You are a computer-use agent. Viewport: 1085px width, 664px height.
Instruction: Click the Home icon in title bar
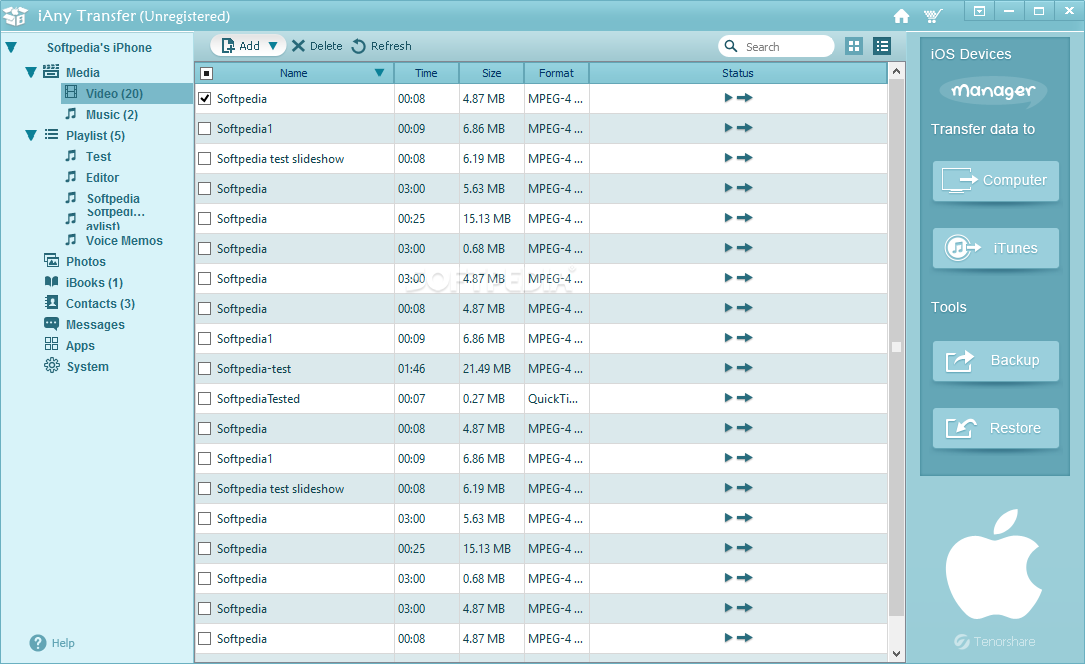tap(901, 16)
